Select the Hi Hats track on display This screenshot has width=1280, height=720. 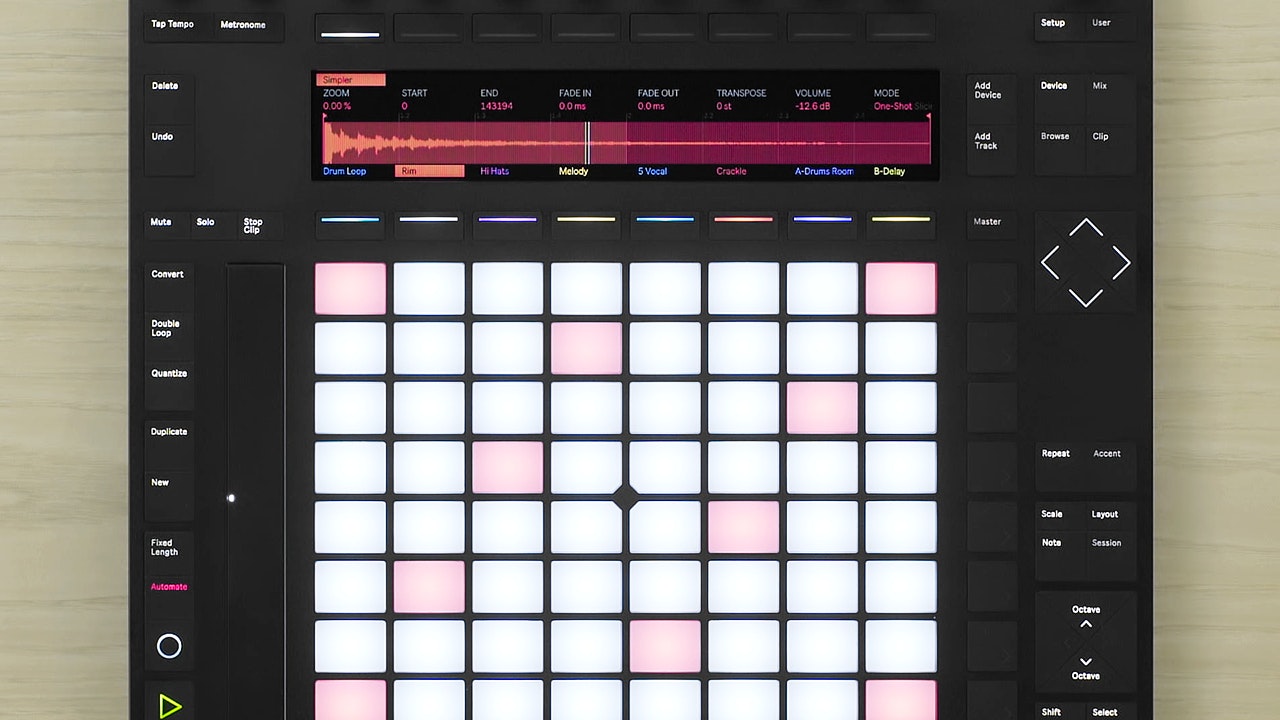click(x=494, y=171)
